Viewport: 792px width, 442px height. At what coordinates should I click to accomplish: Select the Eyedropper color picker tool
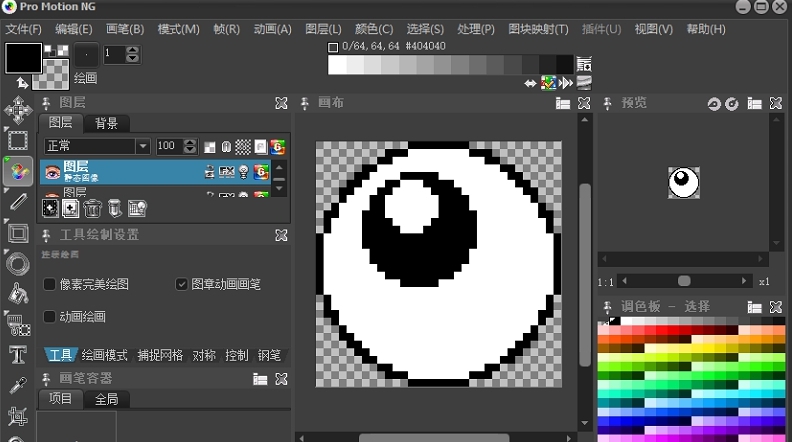[18, 385]
